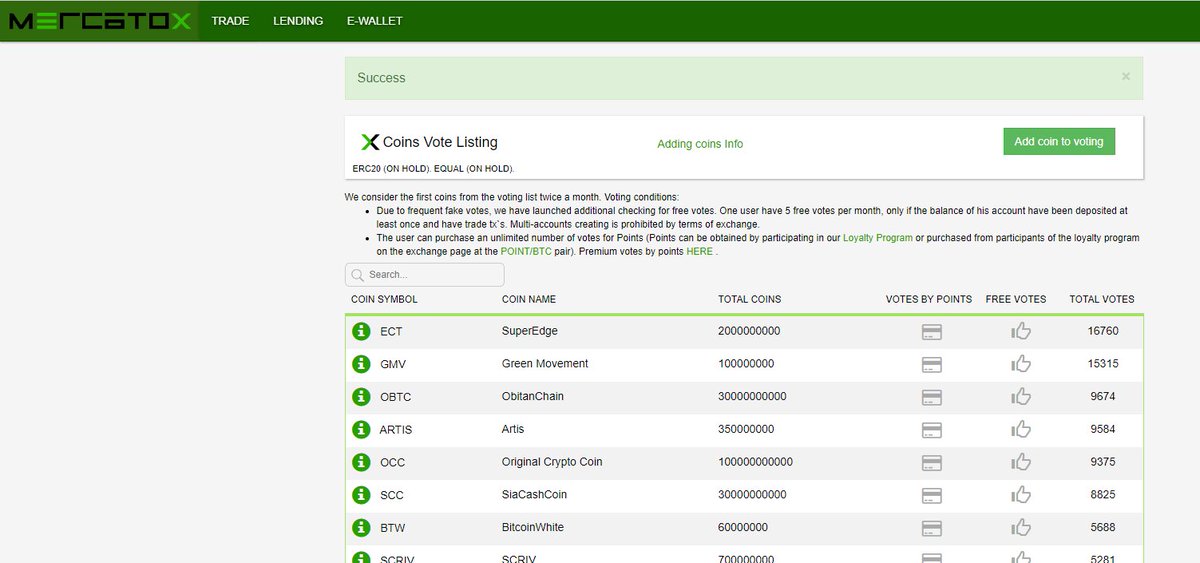Open the Adding coins Info link
This screenshot has width=1200, height=563.
pyautogui.click(x=700, y=144)
